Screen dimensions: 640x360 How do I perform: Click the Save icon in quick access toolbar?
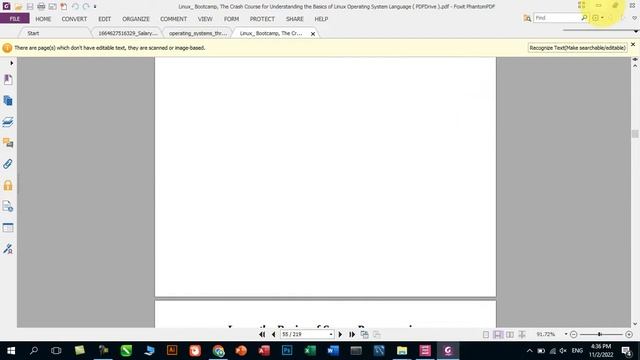pos(30,7)
